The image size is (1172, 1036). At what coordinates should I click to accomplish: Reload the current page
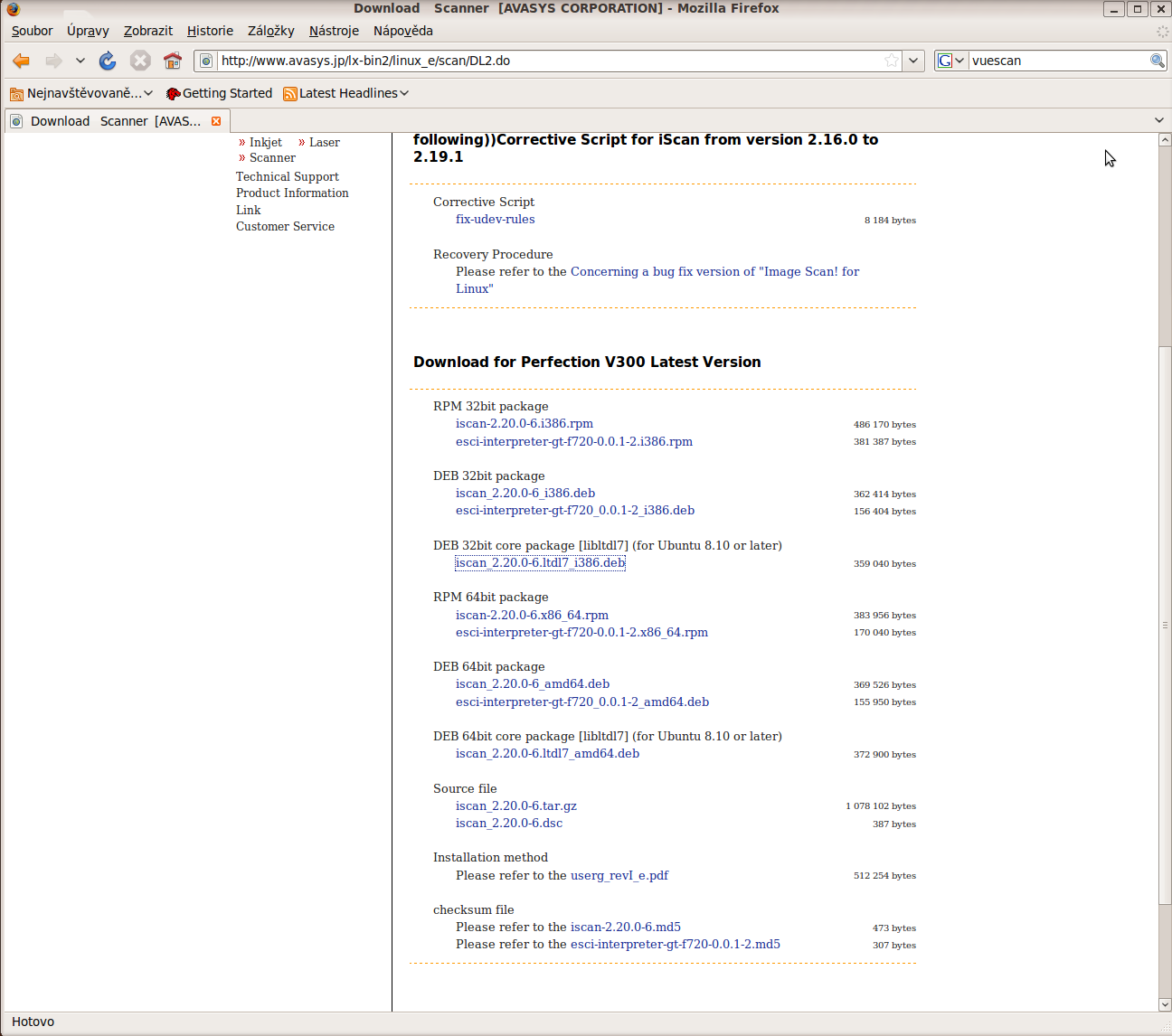[x=108, y=61]
